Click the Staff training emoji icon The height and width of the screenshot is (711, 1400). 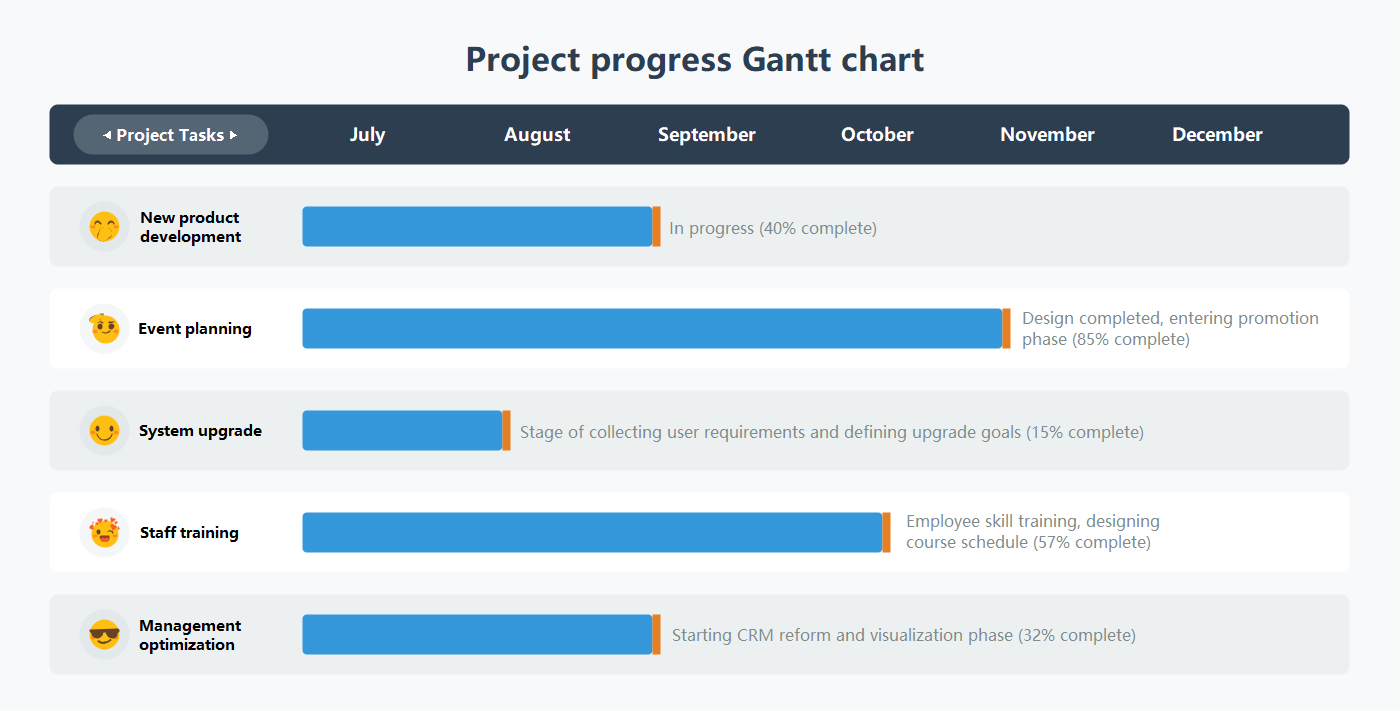(104, 533)
